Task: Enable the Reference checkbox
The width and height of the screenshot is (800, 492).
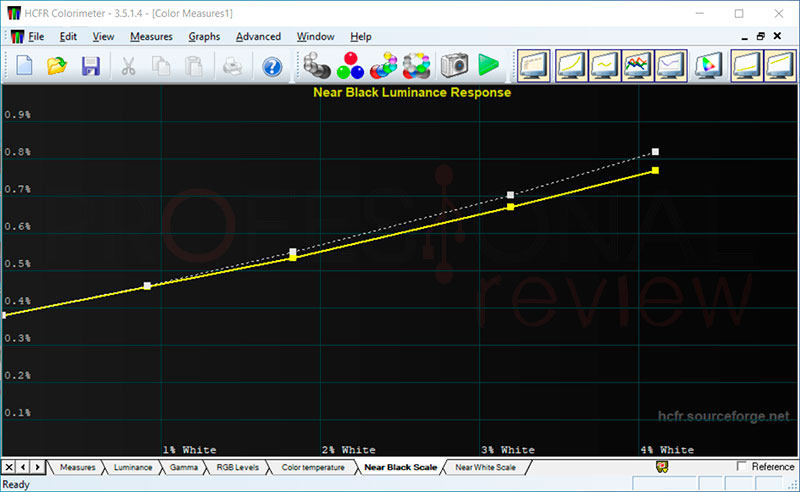Action: [x=742, y=466]
